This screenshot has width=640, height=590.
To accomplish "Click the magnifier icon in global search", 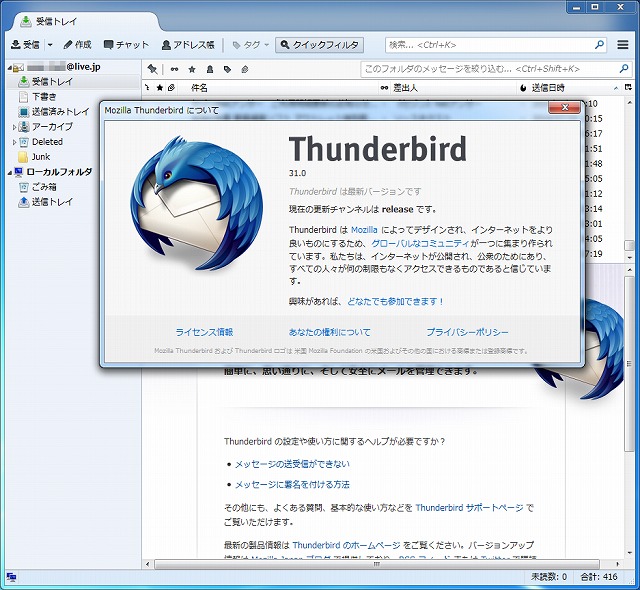I will (x=599, y=45).
